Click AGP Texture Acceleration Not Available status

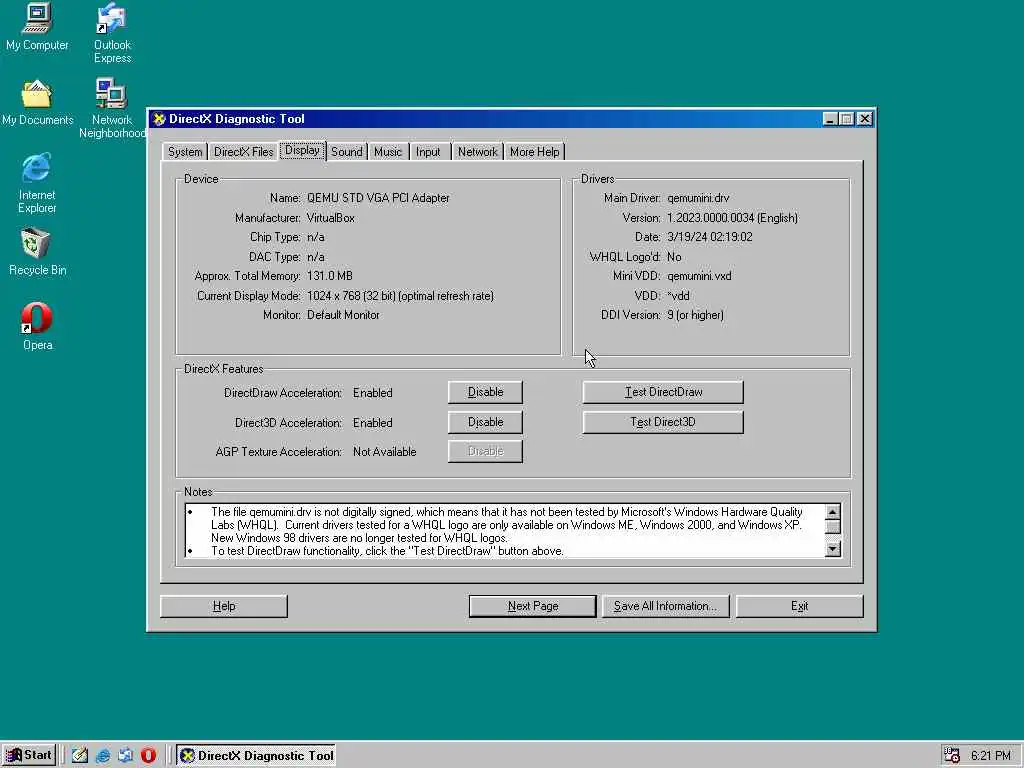pyautogui.click(x=385, y=452)
